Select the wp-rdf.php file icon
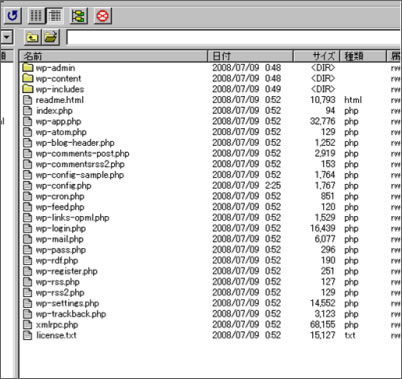Image resolution: width=402 pixels, height=379 pixels. pyautogui.click(x=28, y=260)
